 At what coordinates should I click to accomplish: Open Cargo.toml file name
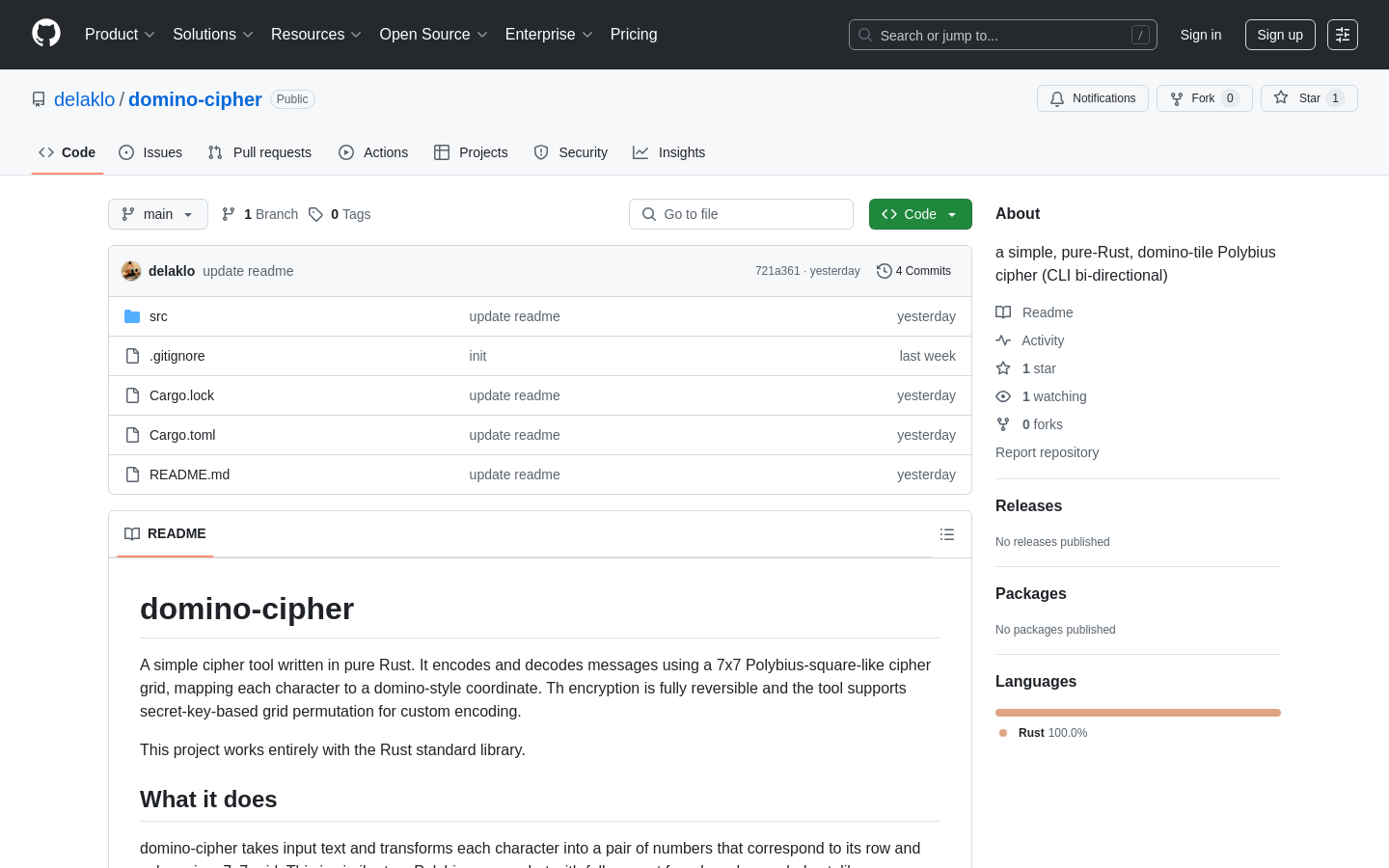click(x=182, y=435)
